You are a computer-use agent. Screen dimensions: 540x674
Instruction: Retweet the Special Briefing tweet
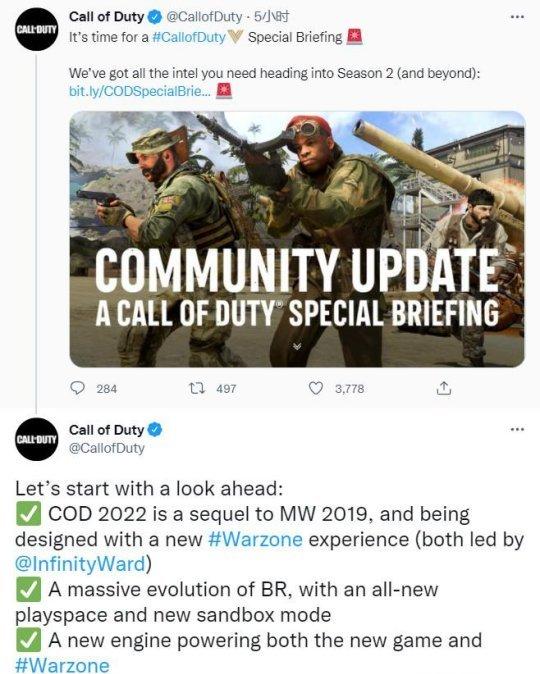(x=197, y=389)
